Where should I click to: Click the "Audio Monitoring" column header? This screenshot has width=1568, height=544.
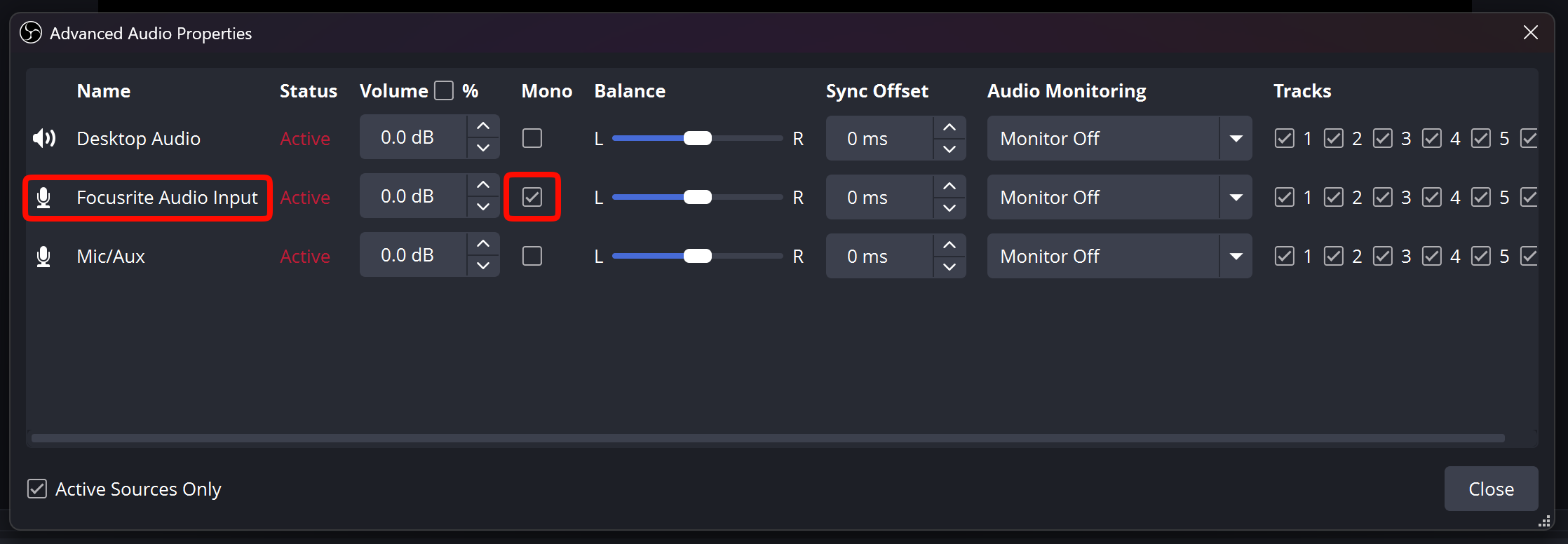[1067, 91]
